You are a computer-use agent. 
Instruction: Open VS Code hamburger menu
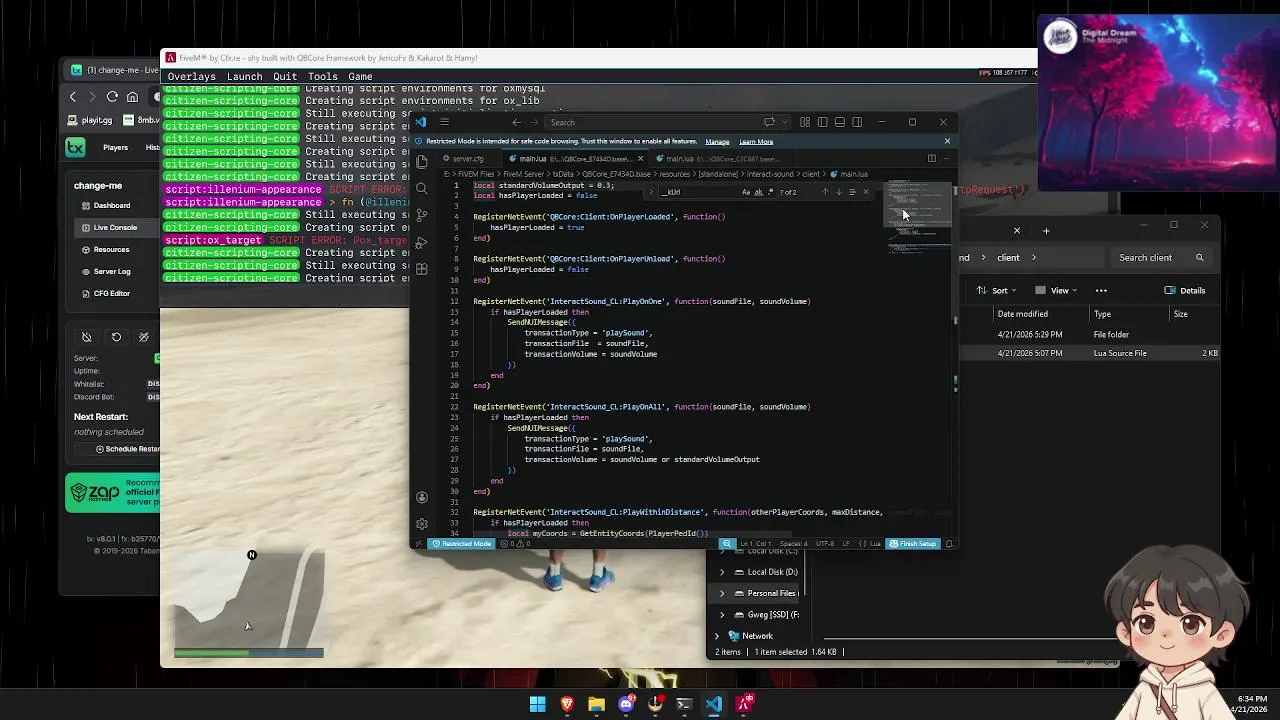click(444, 122)
